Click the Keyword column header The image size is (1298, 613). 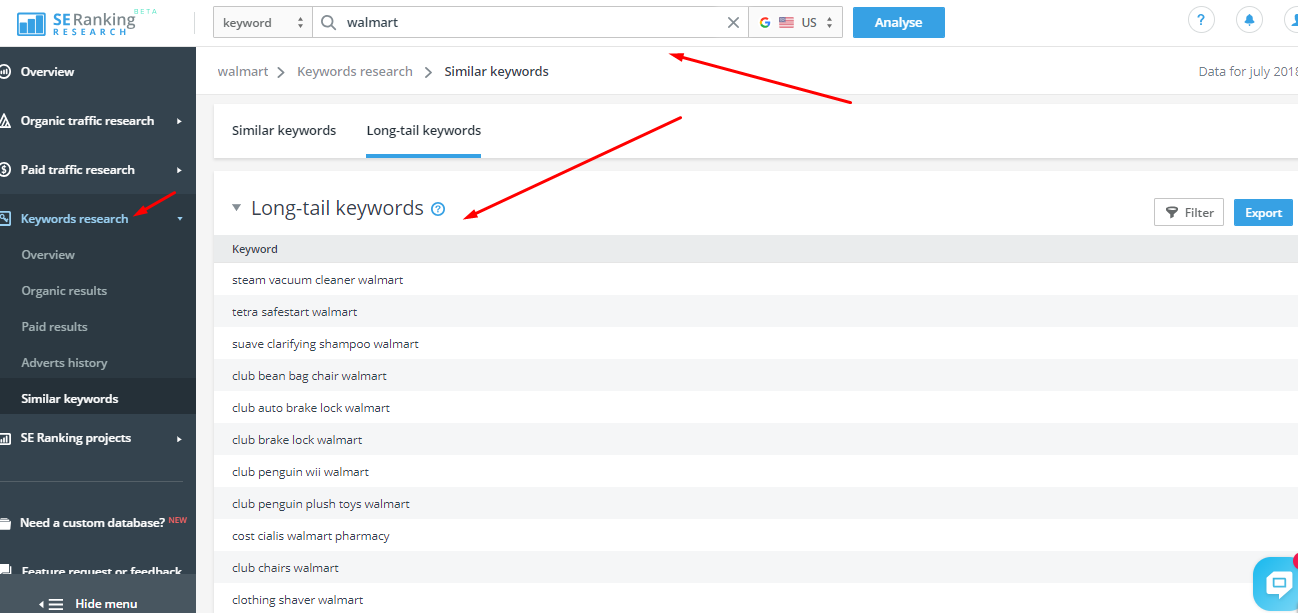(255, 249)
